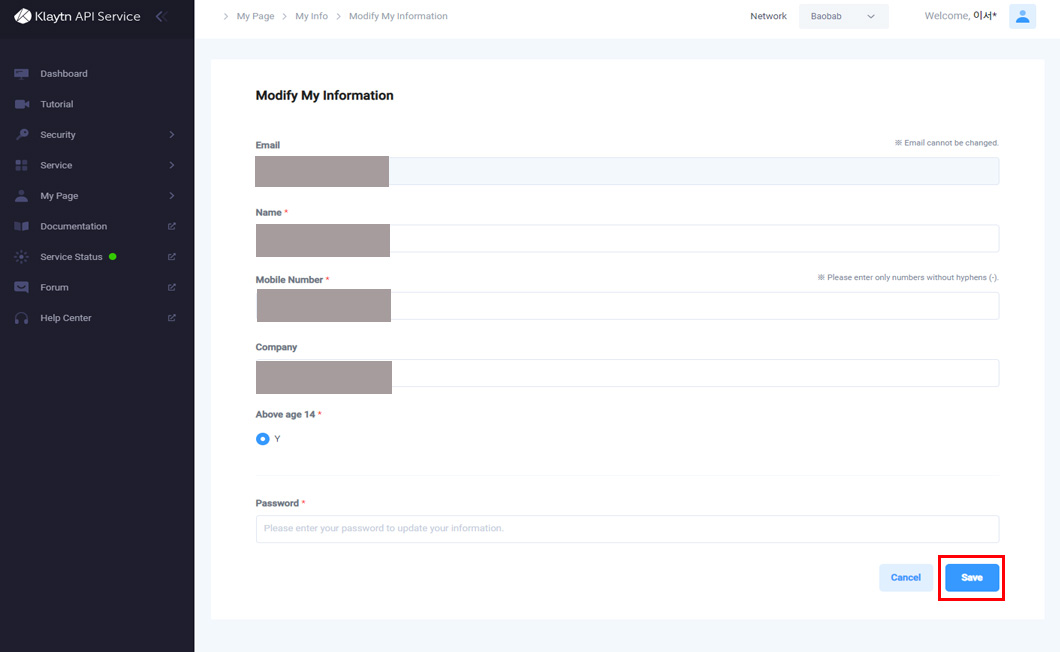Click the Save button
The image size is (1060, 652).
pos(971,578)
